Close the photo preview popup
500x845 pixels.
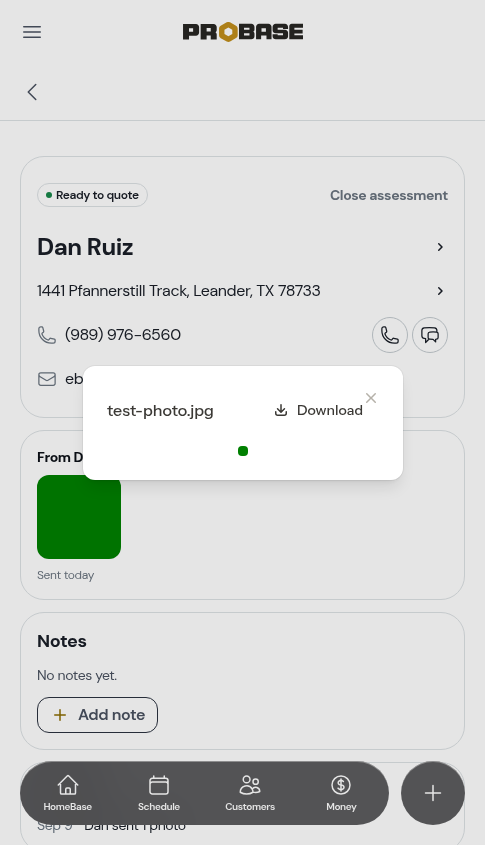371,398
